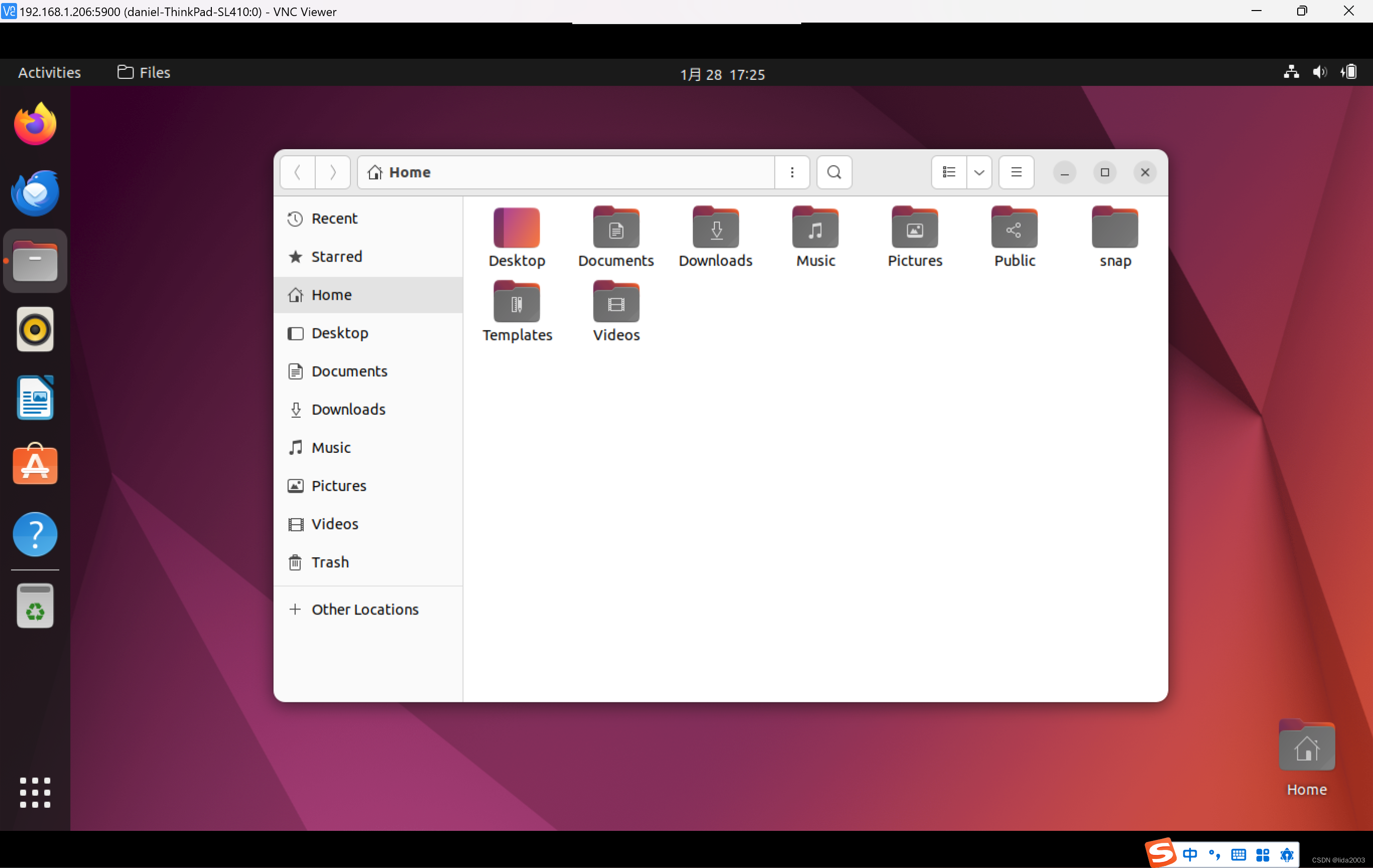
Task: Toggle list view in the Files toolbar
Action: (x=949, y=172)
